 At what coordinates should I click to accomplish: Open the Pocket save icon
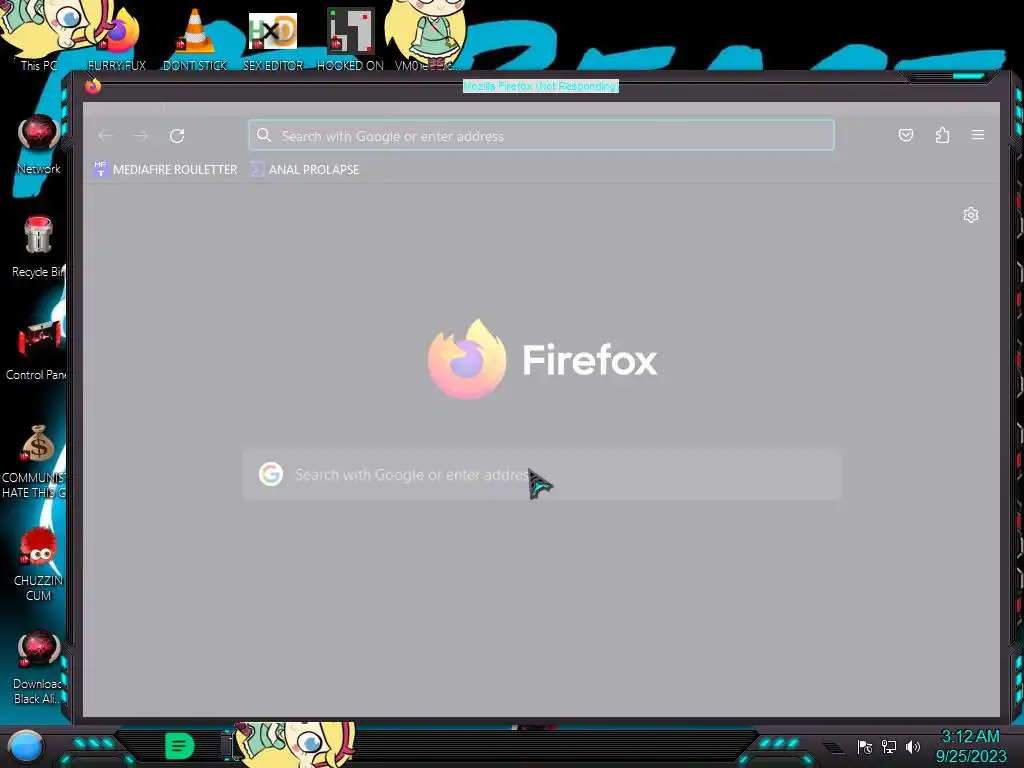(906, 135)
